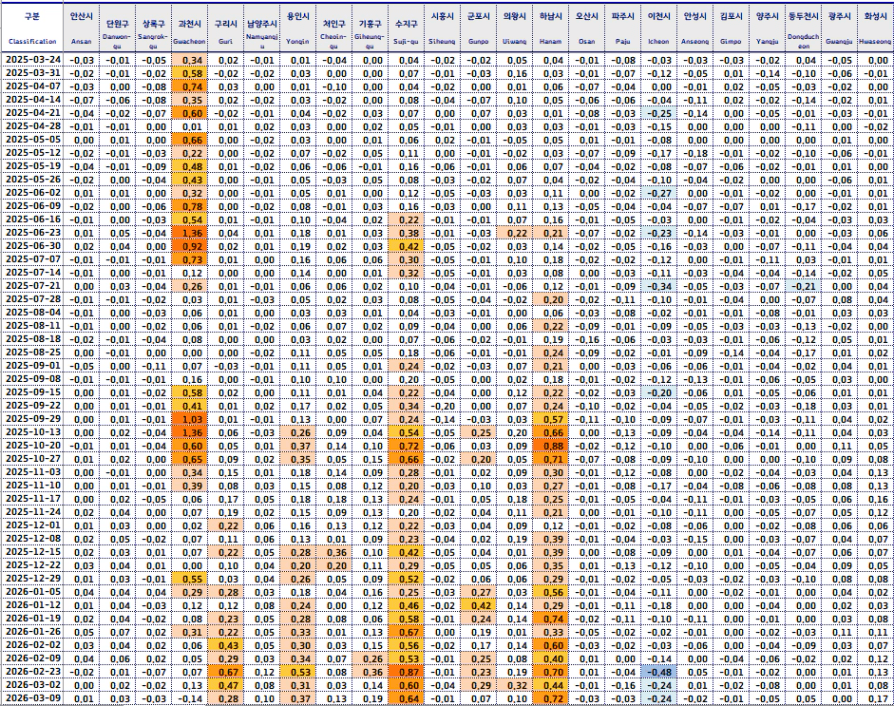Select Suji-gu's 0.87 cell on 2026-02-23

tap(406, 672)
